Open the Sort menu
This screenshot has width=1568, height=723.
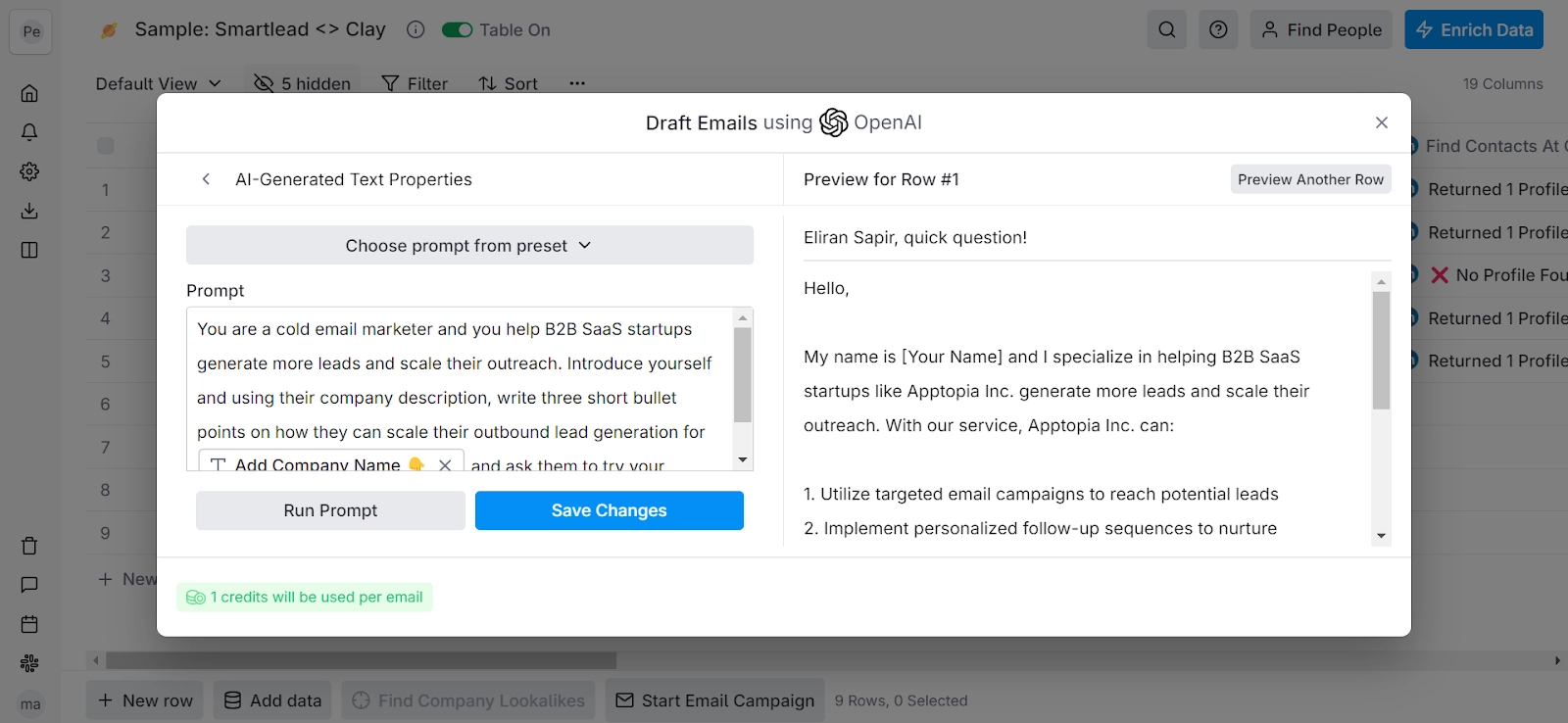pos(509,83)
